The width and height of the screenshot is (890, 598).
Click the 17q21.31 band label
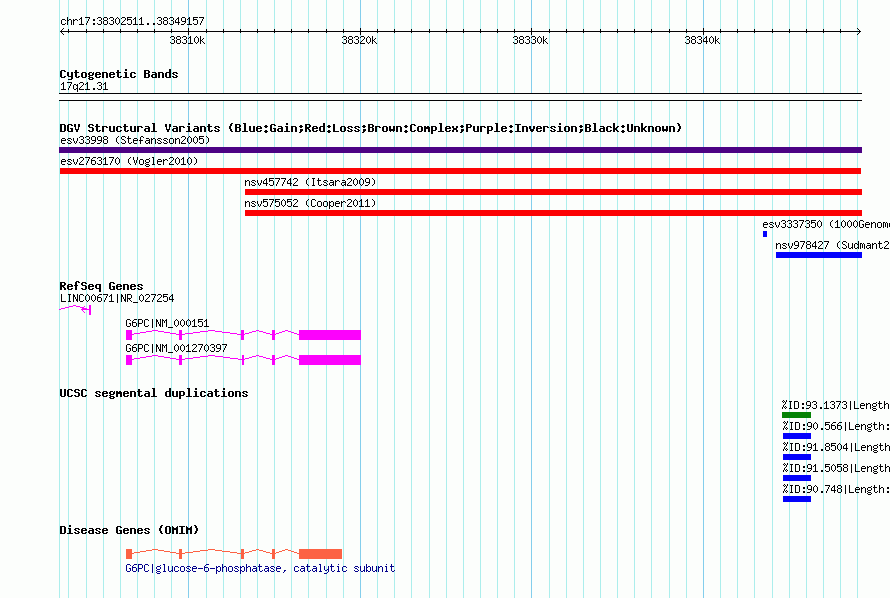[x=84, y=86]
